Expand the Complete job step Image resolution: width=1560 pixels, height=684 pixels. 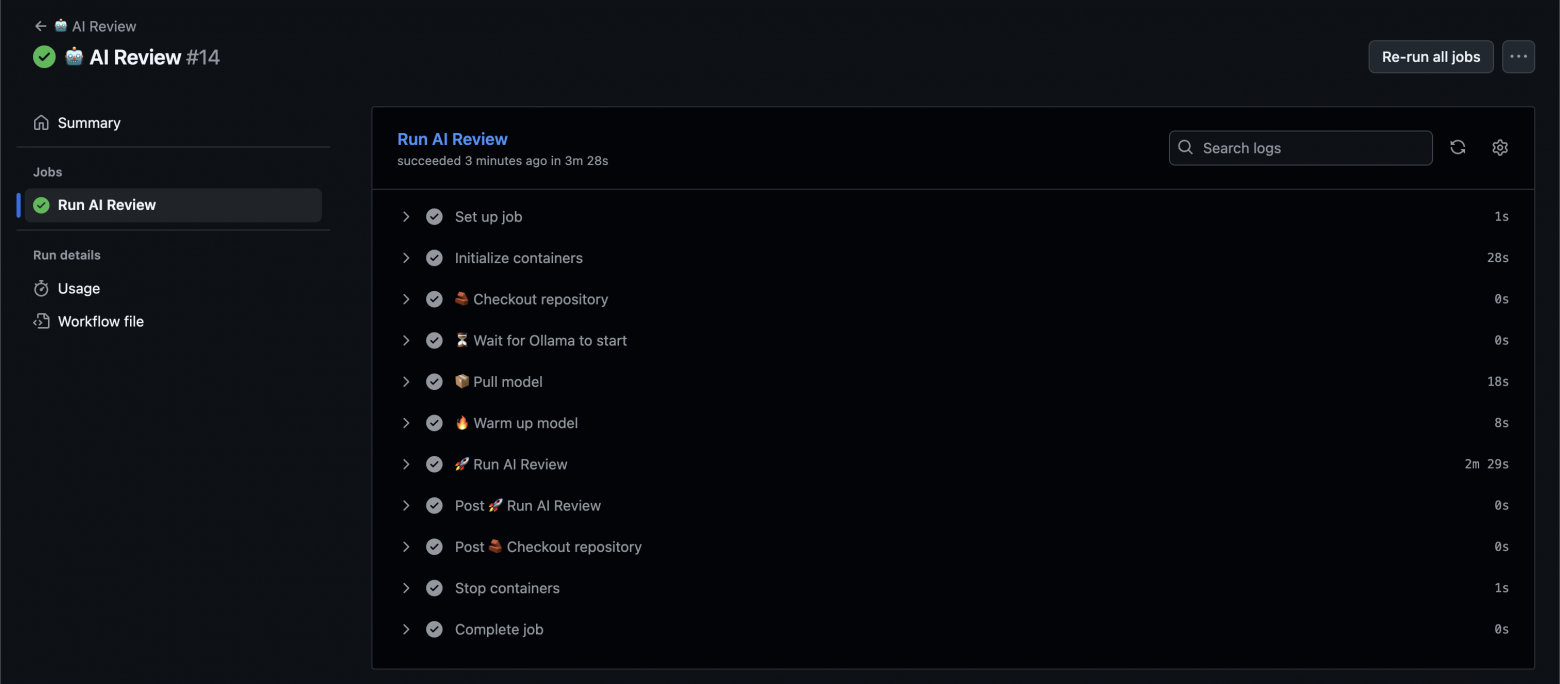click(406, 630)
